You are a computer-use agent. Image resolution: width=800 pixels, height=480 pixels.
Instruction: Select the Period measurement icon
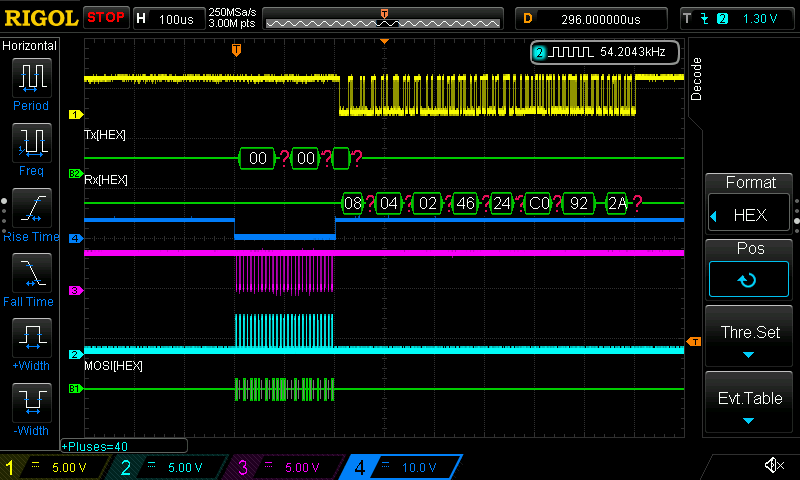coord(31,77)
